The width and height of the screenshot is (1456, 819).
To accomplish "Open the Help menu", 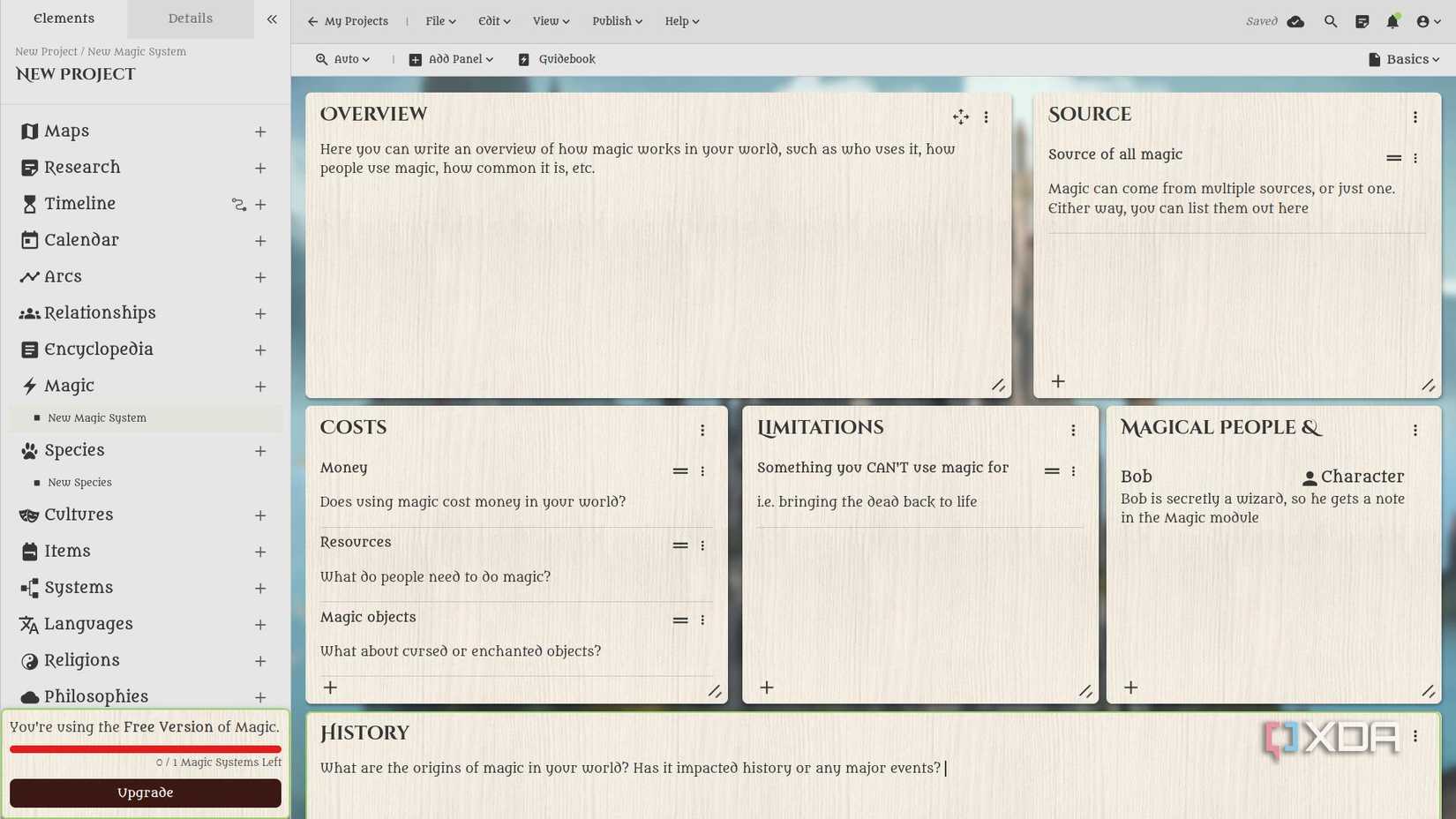I will pyautogui.click(x=682, y=21).
